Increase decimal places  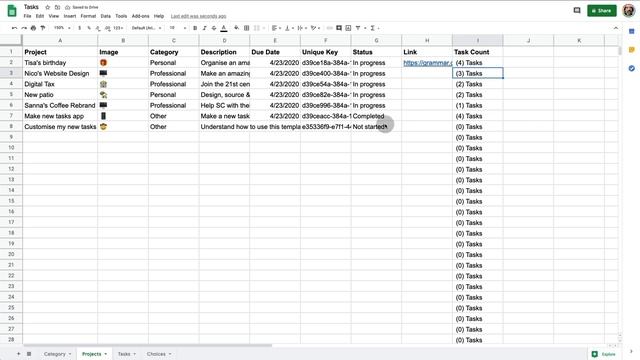108,28
